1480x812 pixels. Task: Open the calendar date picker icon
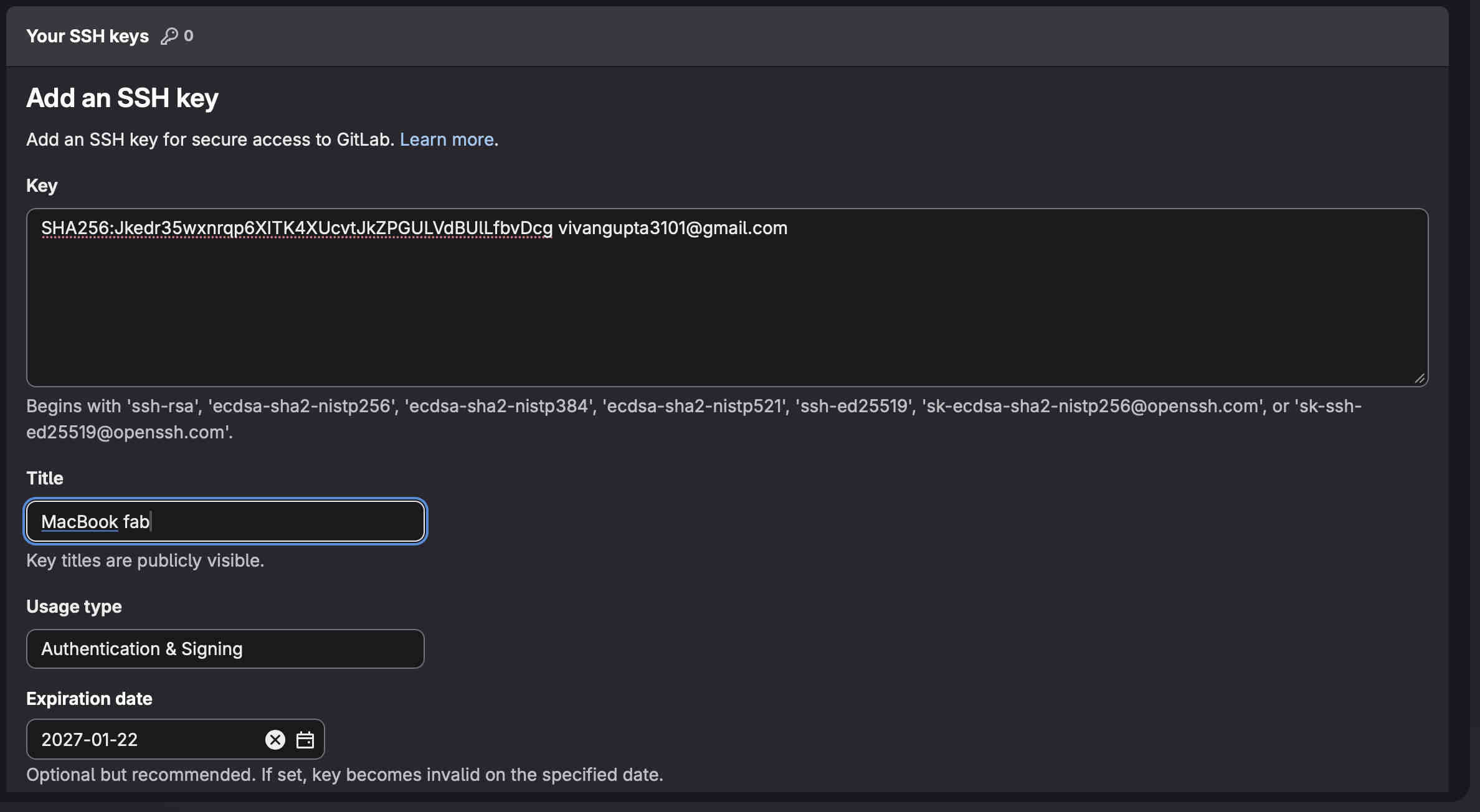305,740
